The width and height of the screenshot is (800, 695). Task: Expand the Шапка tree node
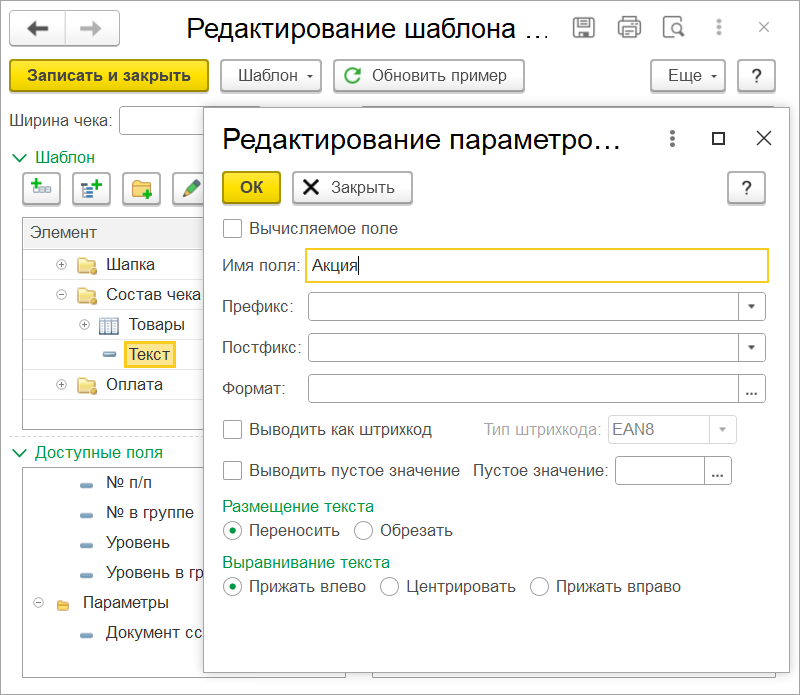click(x=62, y=265)
